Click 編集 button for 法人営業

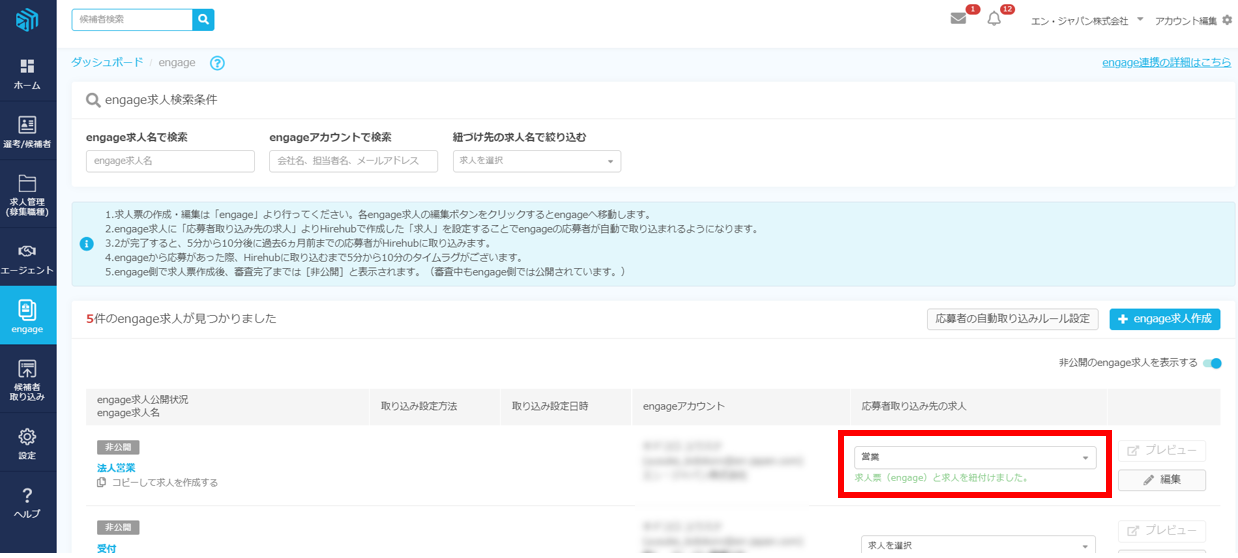[x=1161, y=480]
